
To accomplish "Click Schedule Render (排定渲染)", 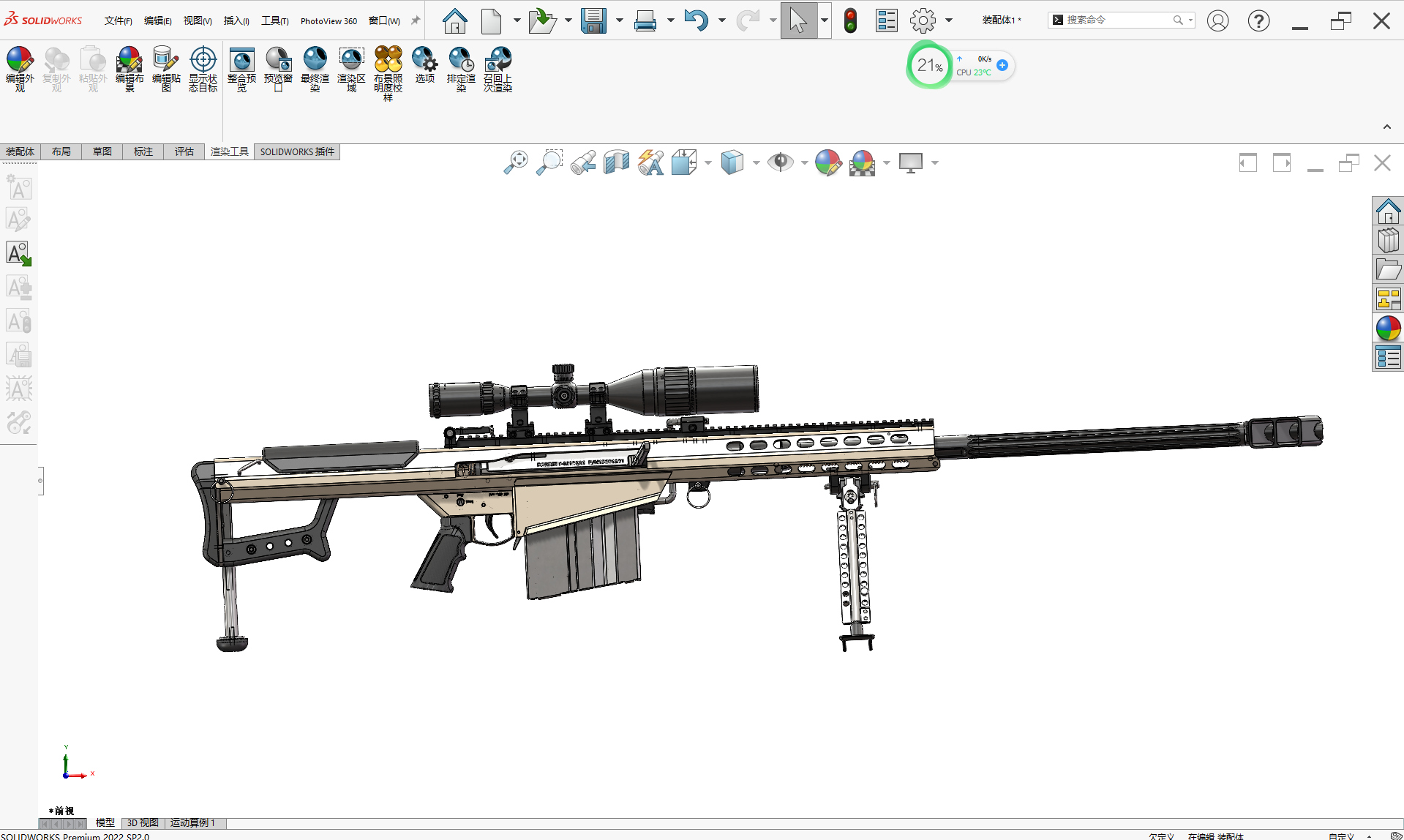I will pyautogui.click(x=461, y=70).
